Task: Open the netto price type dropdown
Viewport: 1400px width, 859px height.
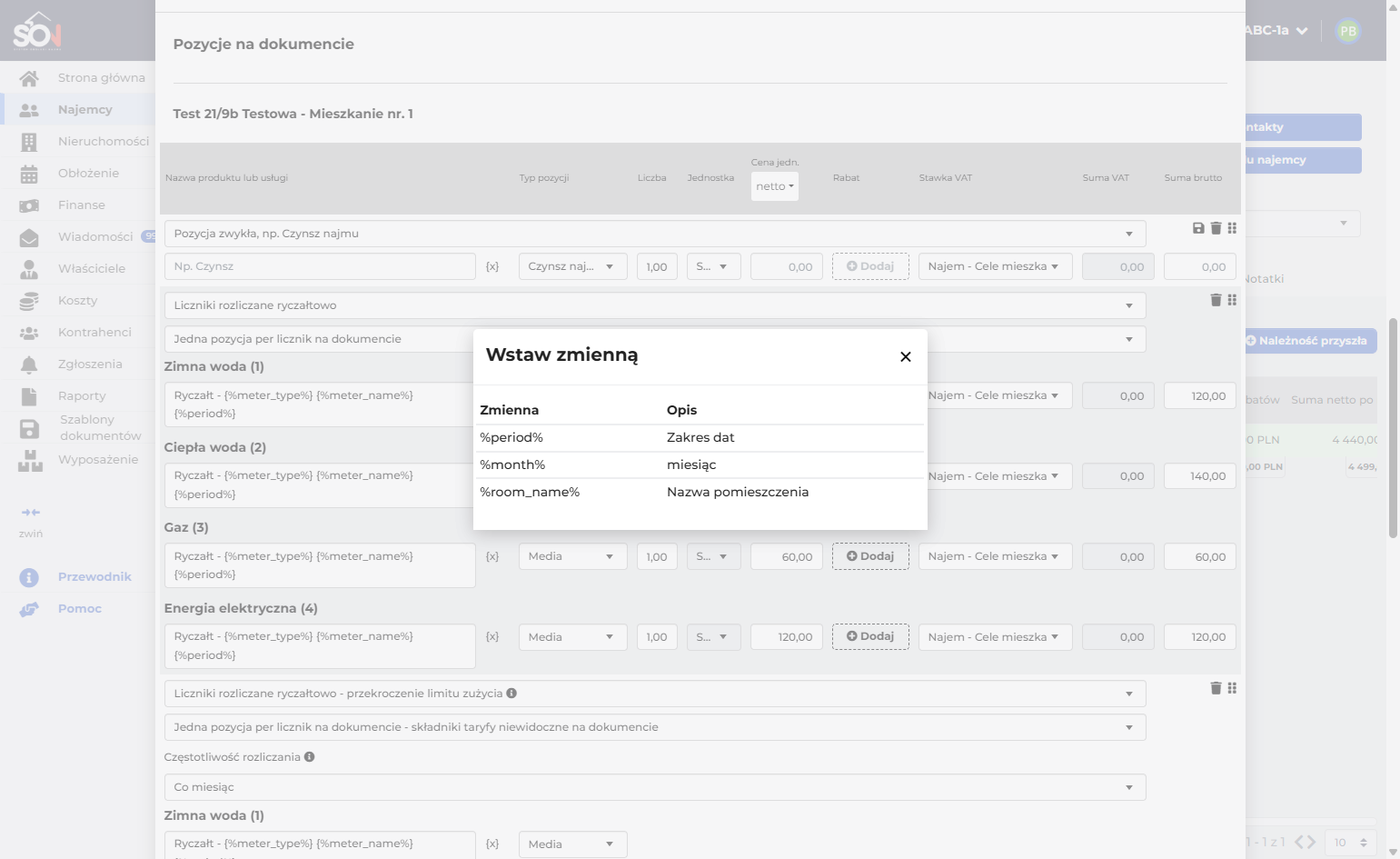Action: point(775,186)
